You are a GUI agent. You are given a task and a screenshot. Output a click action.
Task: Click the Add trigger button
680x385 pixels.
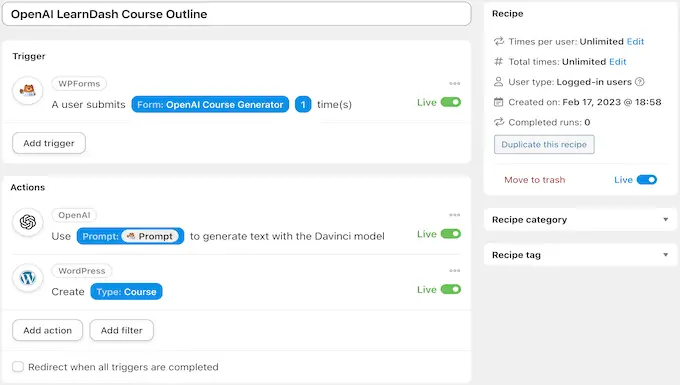click(49, 143)
